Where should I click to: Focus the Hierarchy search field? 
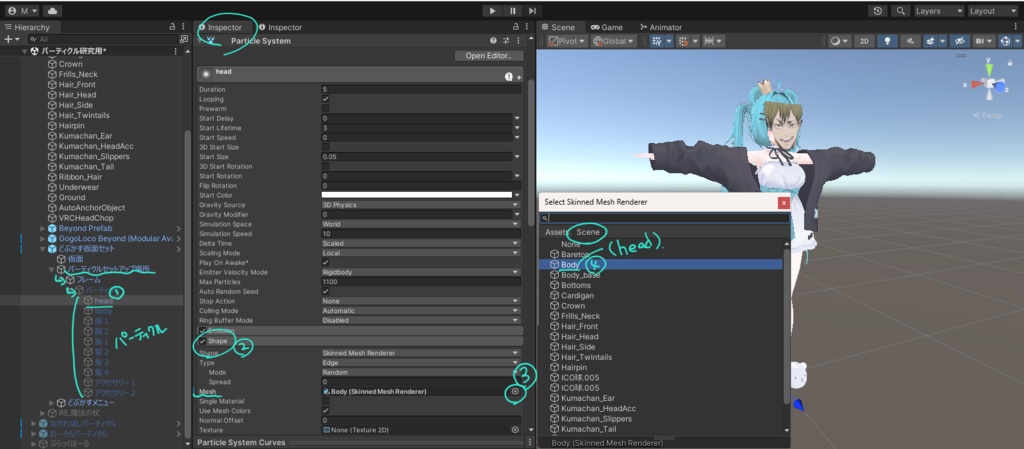pos(101,39)
